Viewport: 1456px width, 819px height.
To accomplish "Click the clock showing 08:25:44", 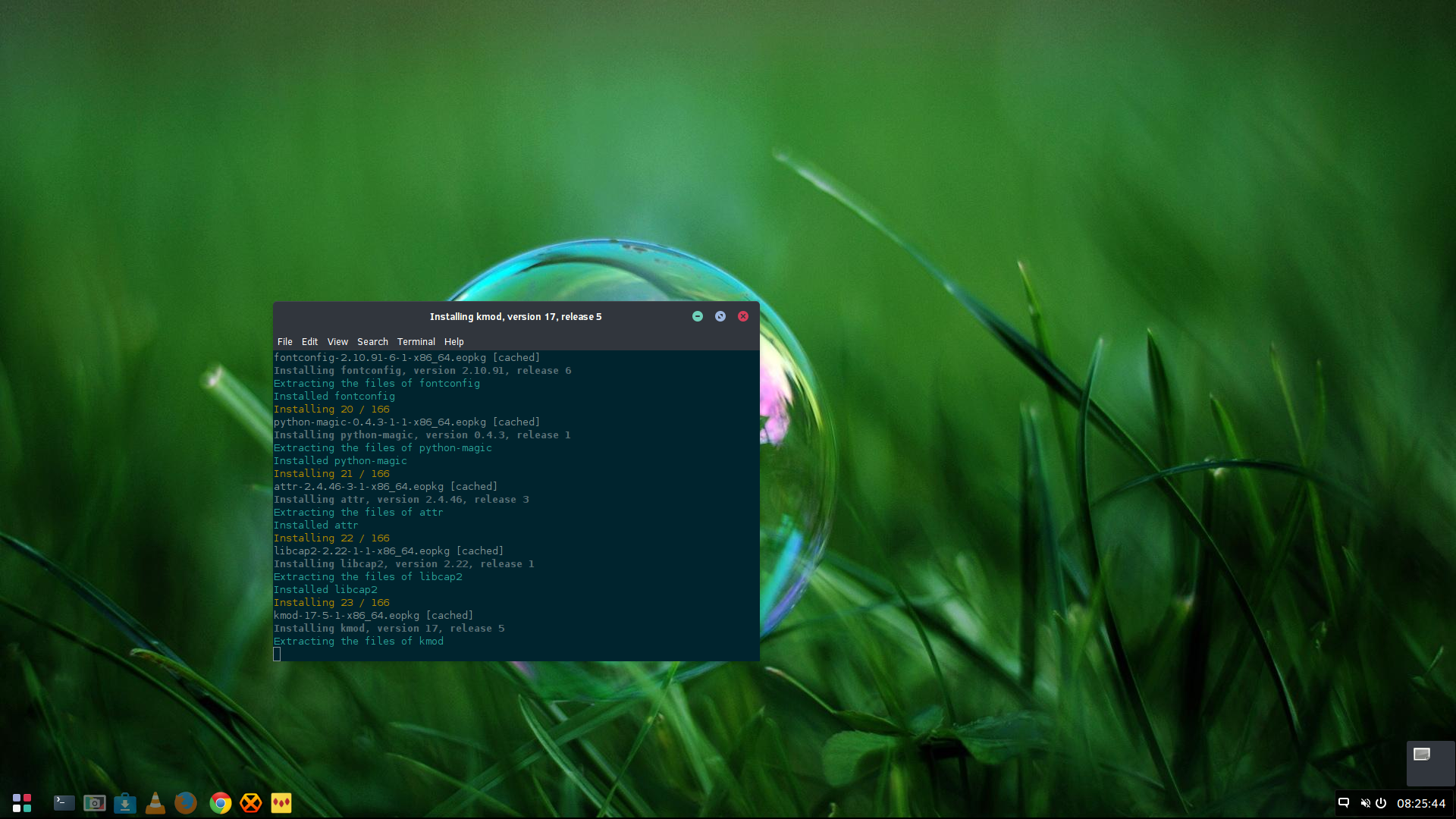I will coord(1421,804).
